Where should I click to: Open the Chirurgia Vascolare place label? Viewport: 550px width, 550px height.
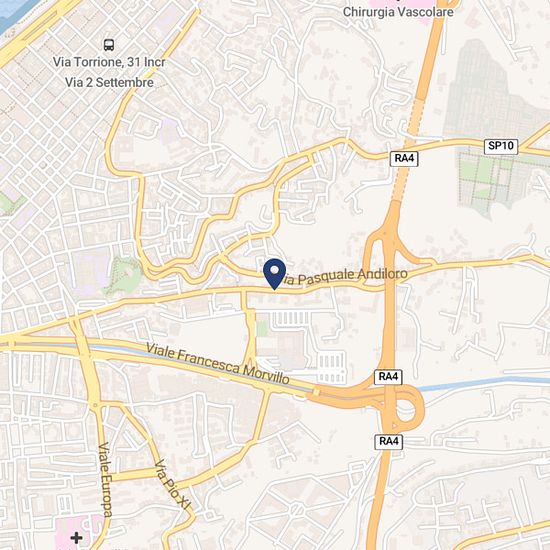(398, 12)
